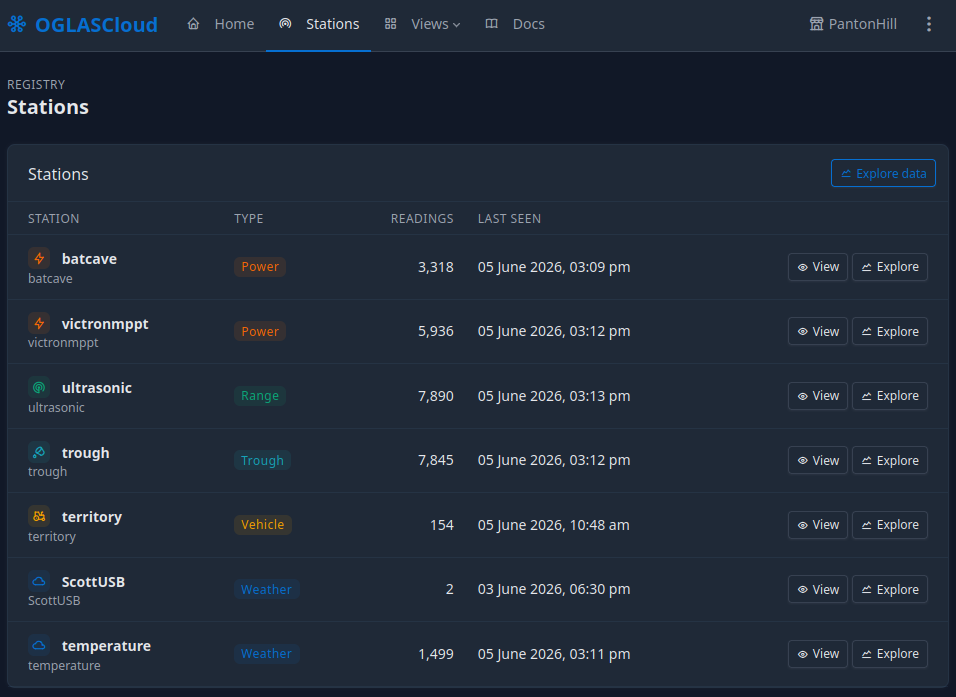This screenshot has width=956, height=697.
Task: Explore the temperature station data
Action: (x=890, y=654)
